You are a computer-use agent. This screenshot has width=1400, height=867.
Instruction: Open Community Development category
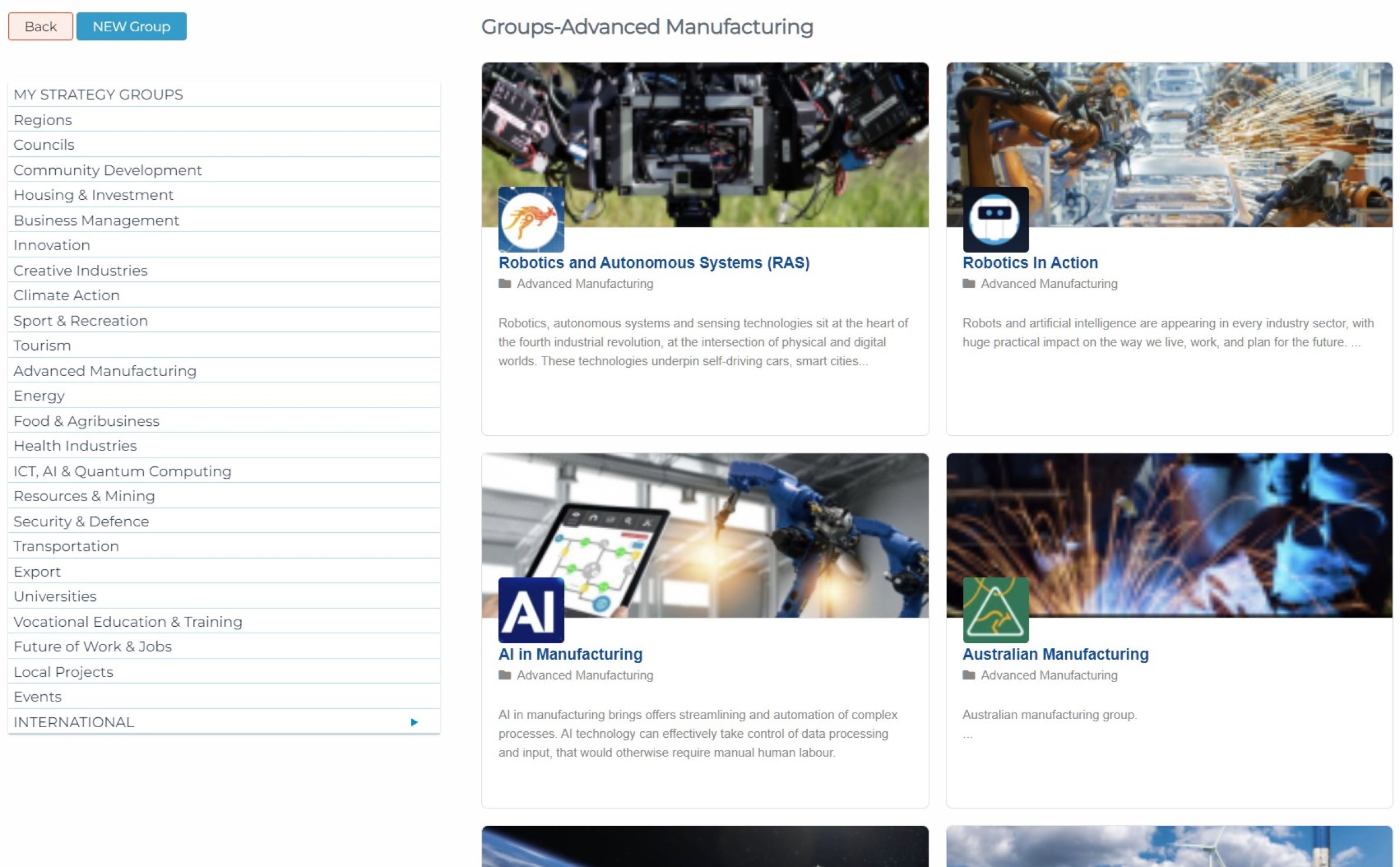[224, 170]
